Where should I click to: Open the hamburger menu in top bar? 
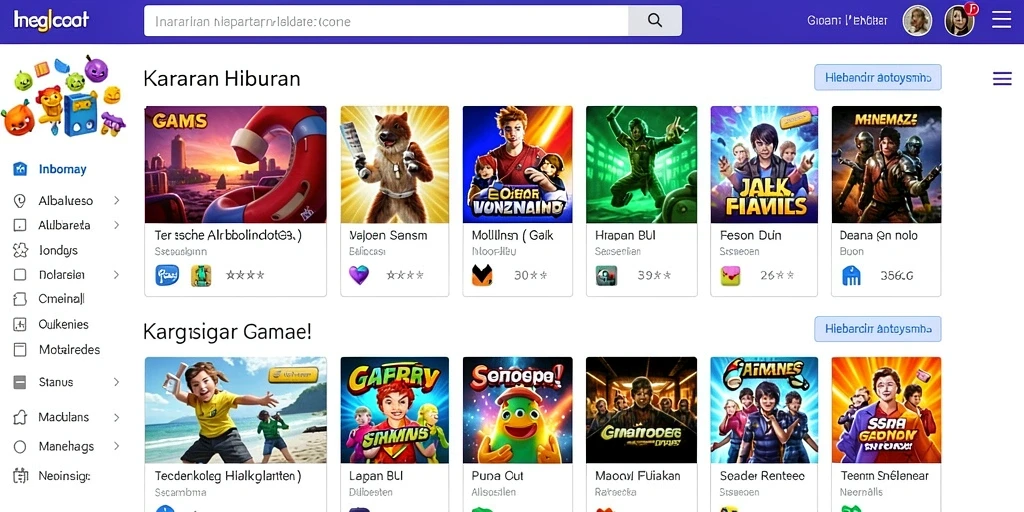click(1001, 20)
